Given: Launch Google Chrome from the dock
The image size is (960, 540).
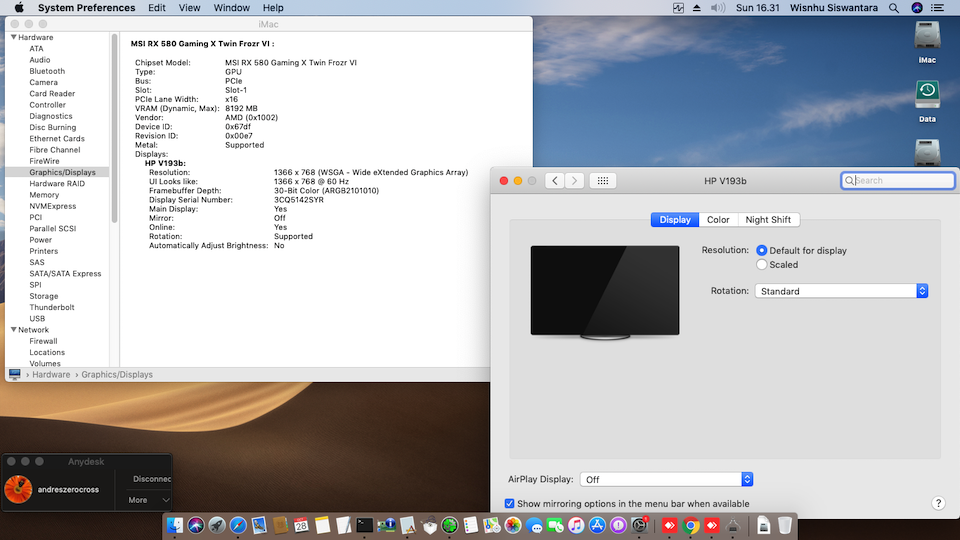Looking at the screenshot, I should pos(691,525).
